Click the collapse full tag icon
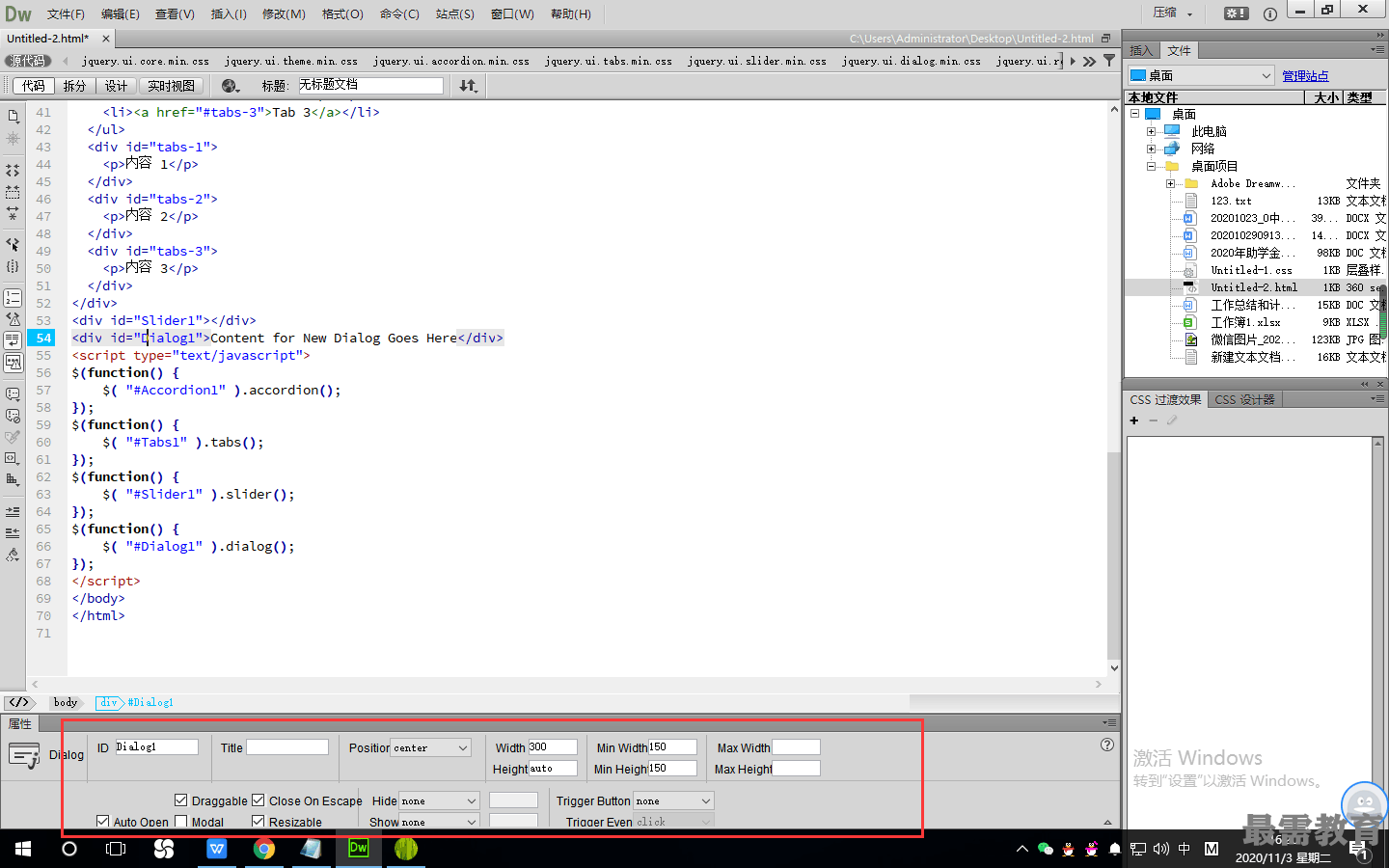 [x=13, y=170]
